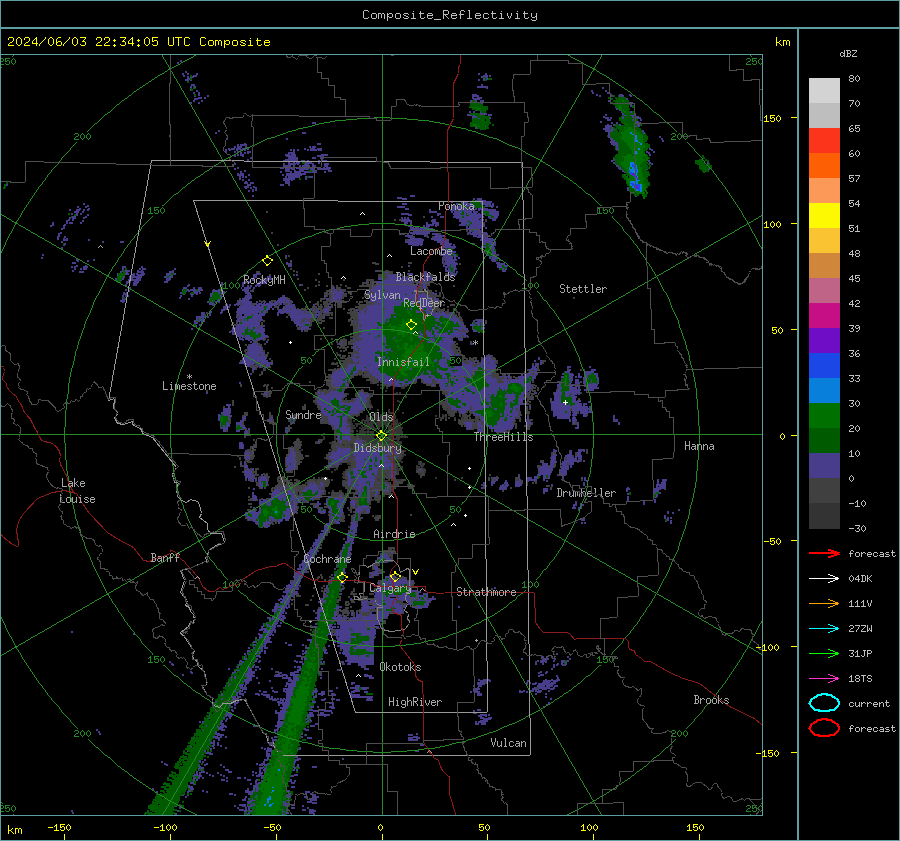The image size is (900, 841).
Task: Click the Sylvan label
Action: tap(382, 295)
